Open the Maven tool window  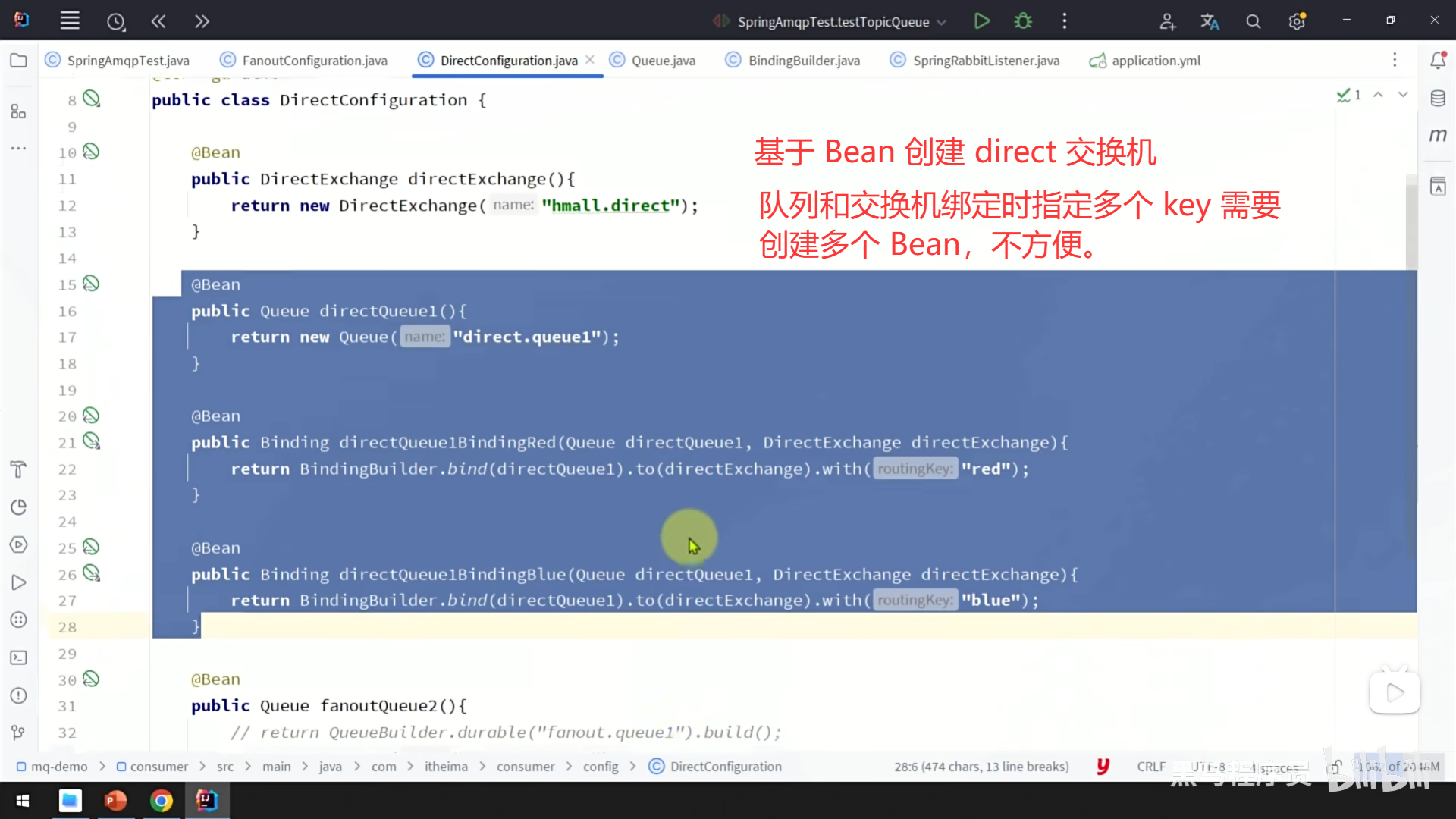click(1438, 135)
